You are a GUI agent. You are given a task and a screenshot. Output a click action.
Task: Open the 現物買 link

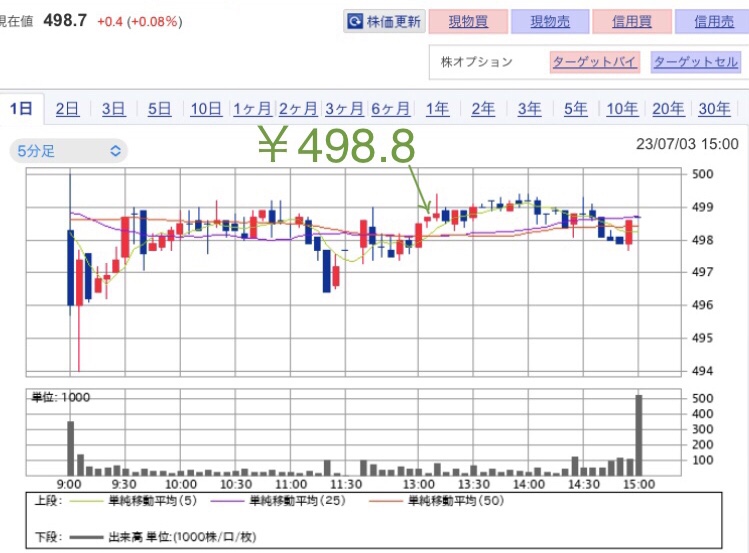pyautogui.click(x=468, y=21)
